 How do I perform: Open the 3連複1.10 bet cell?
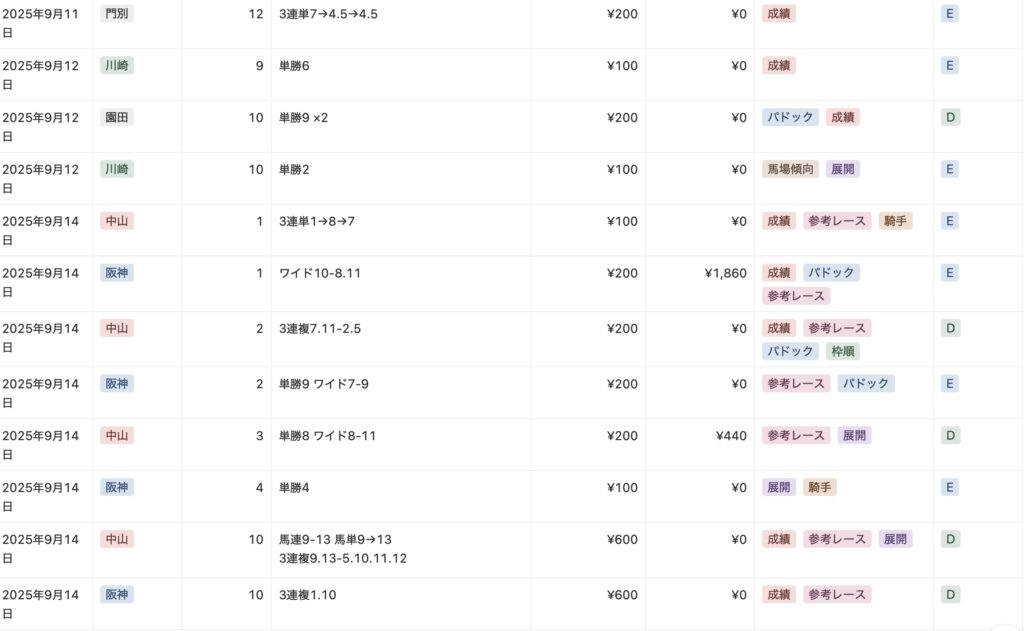point(308,594)
